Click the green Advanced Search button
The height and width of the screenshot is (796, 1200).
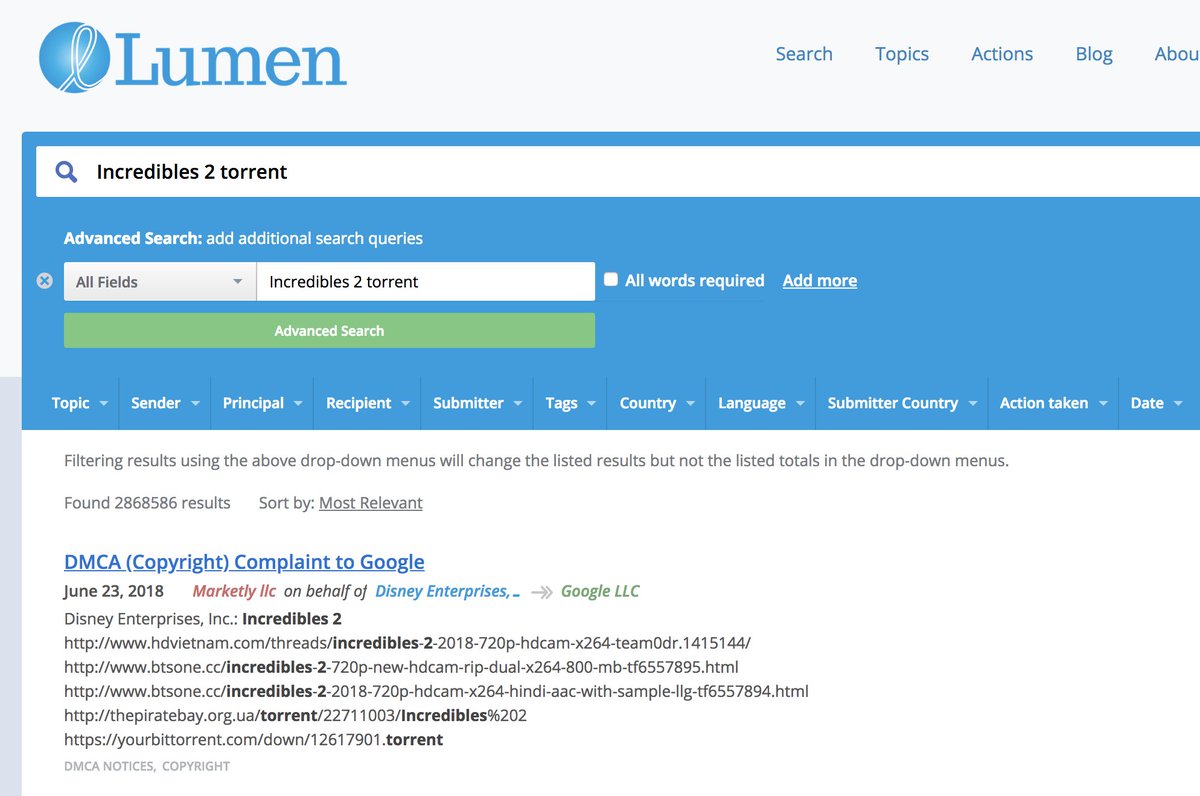[x=329, y=330]
